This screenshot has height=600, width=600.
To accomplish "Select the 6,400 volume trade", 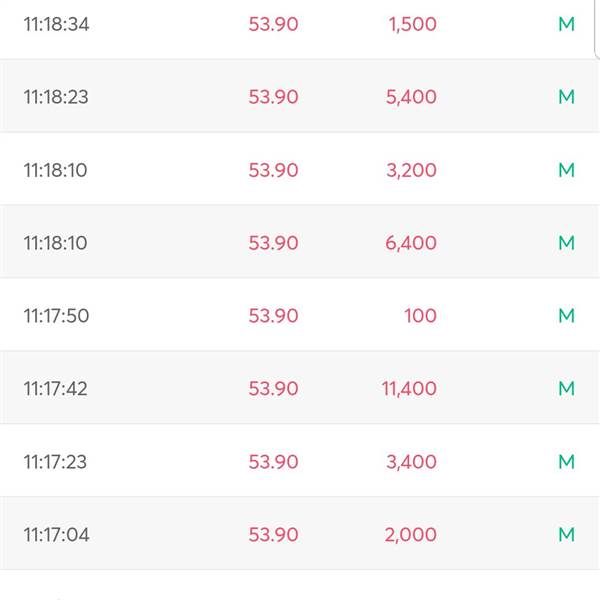I will [300, 242].
